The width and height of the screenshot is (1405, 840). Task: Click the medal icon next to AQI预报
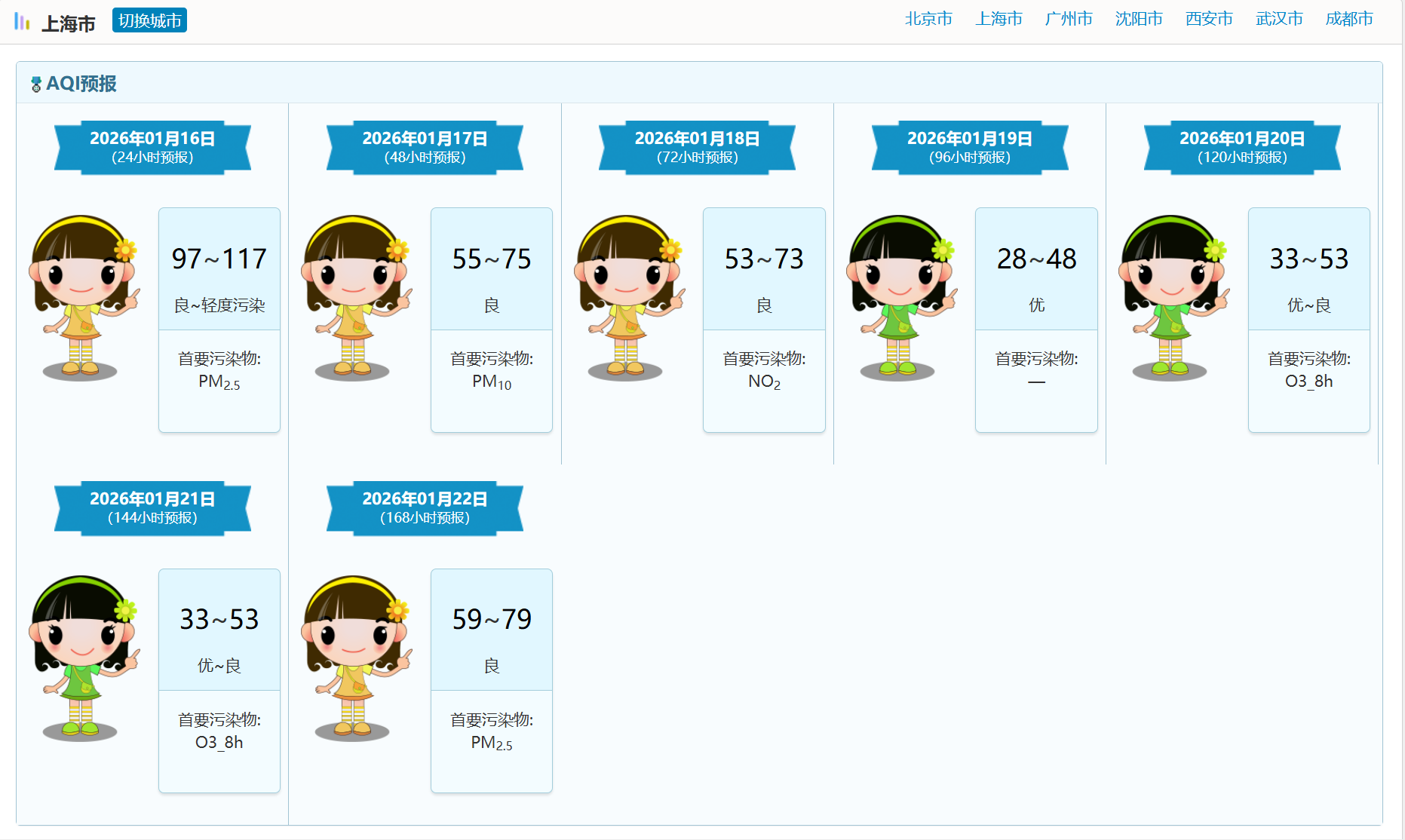click(35, 84)
